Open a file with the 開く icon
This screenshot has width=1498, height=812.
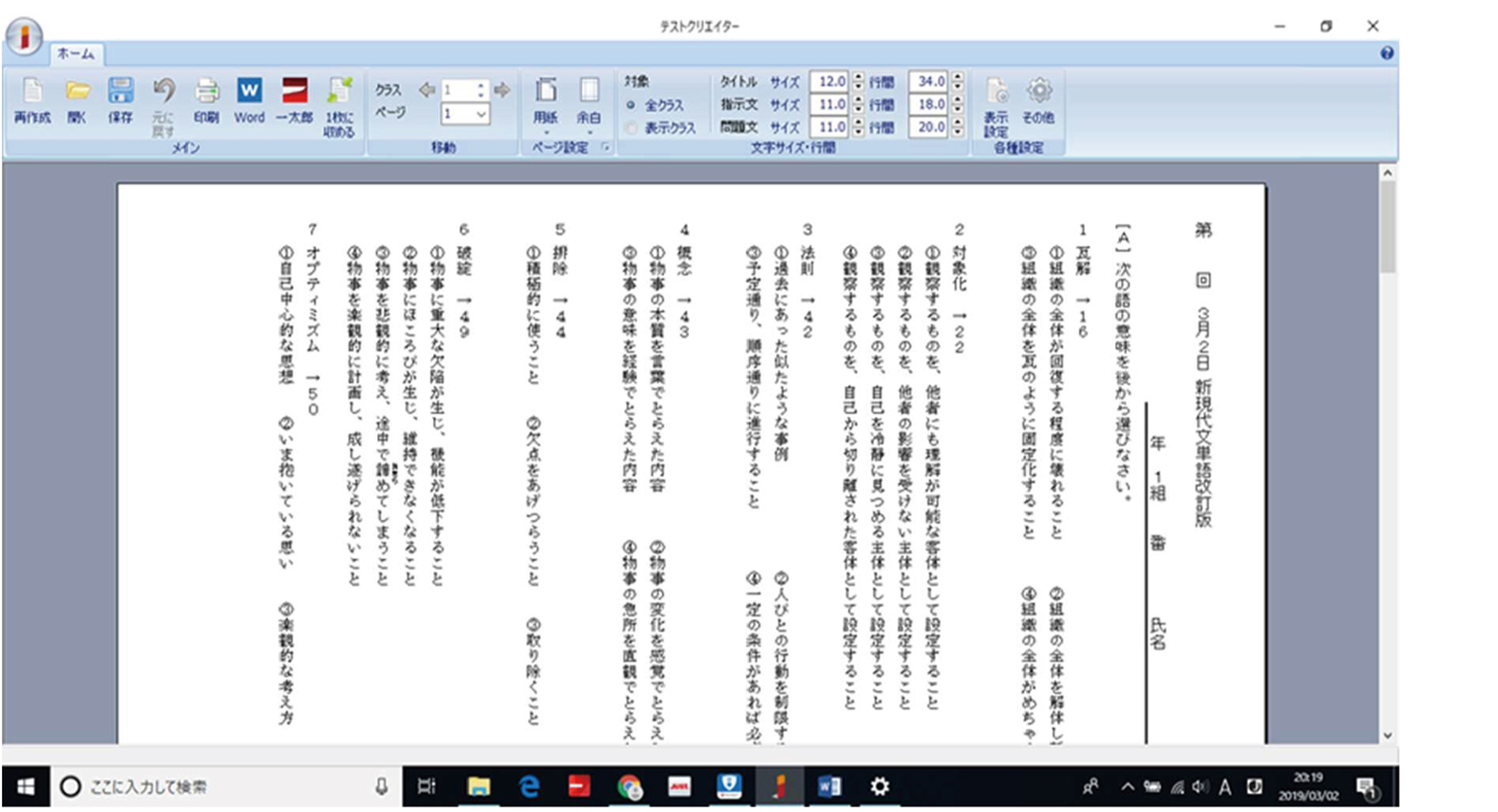point(76,100)
